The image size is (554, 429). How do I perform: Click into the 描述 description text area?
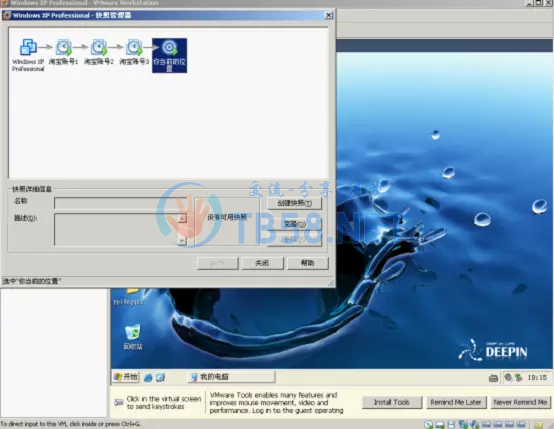pos(116,229)
